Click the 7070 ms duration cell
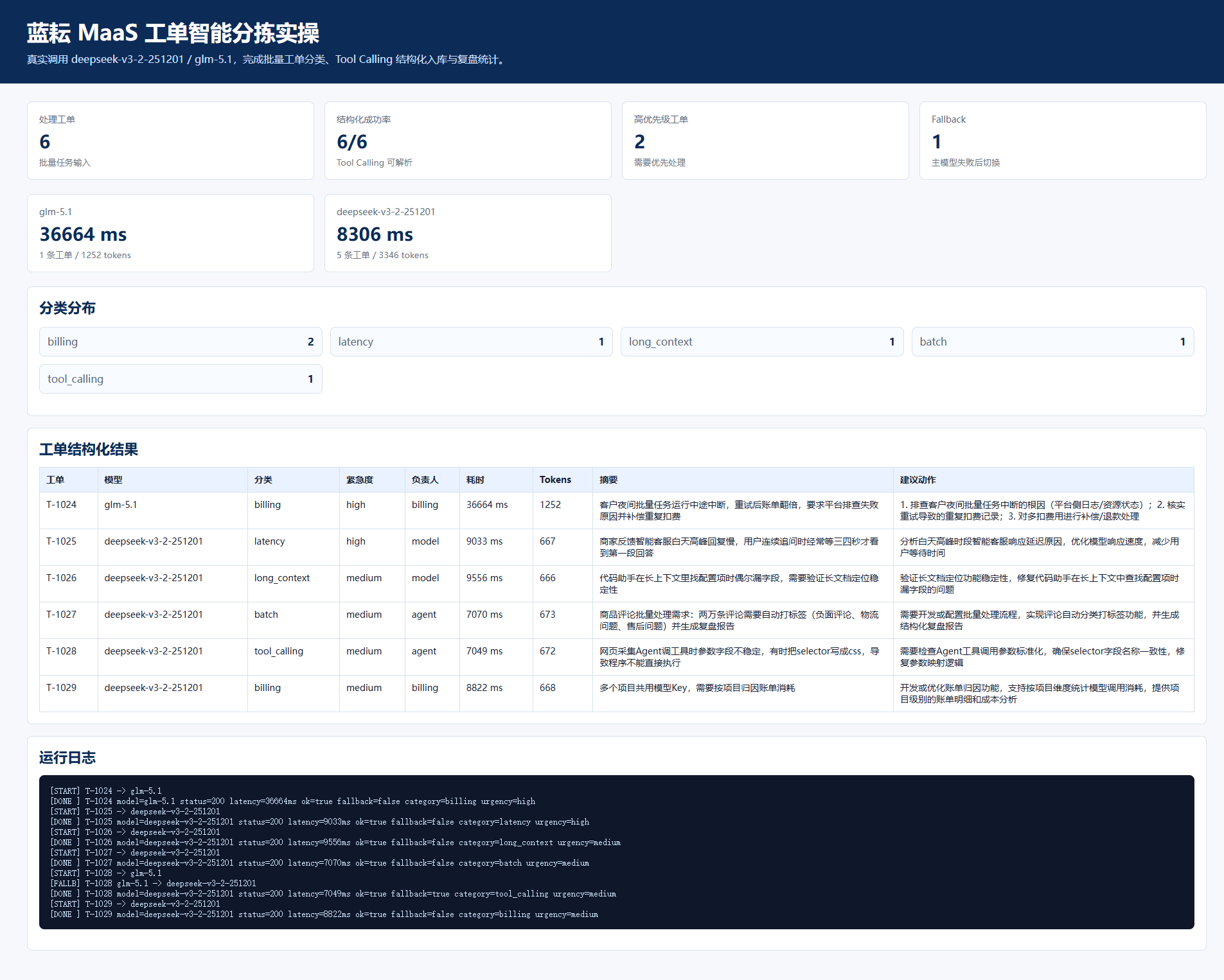The image size is (1224, 980). [496, 620]
